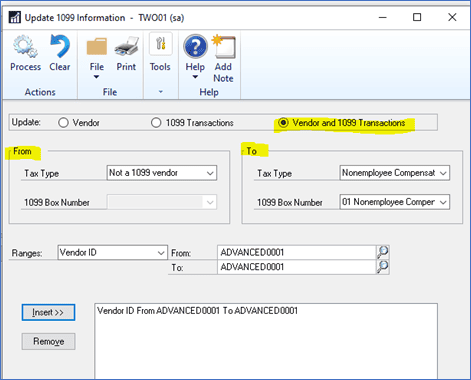Click the Process gears icon
This screenshot has height=380, width=471.
[25, 46]
